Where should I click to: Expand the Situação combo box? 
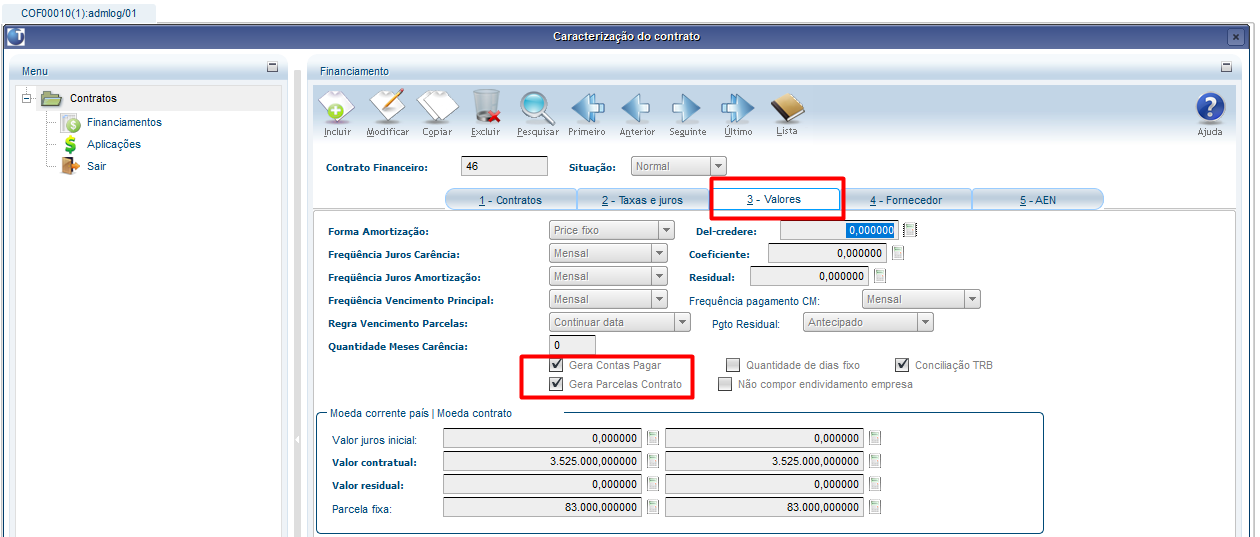point(718,166)
